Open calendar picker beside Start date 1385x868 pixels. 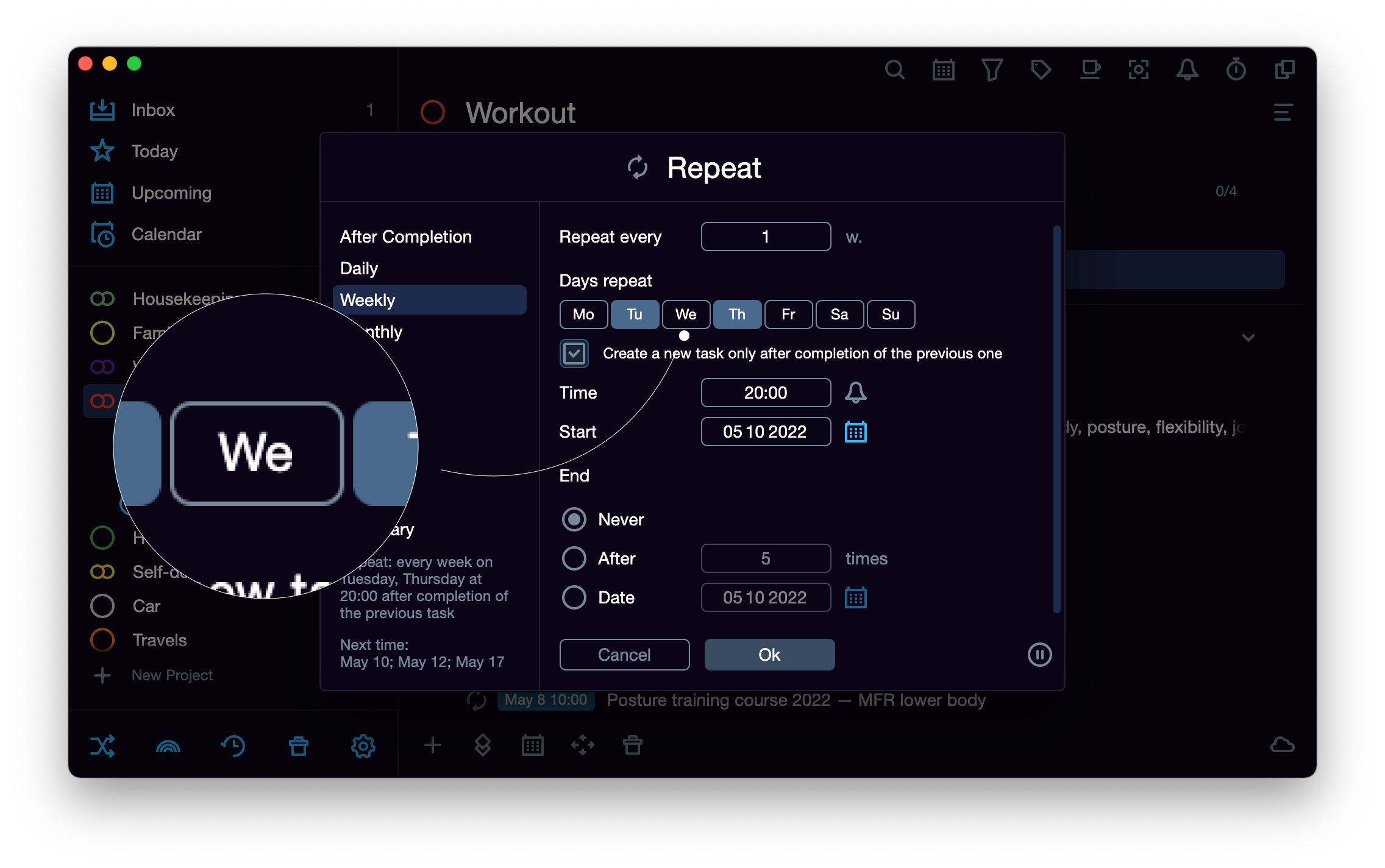point(856,432)
